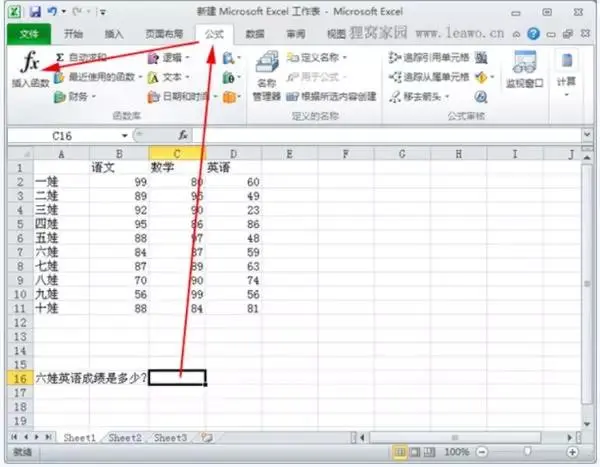Select column C header
Screen dimensions: 600x467
click(x=177, y=153)
